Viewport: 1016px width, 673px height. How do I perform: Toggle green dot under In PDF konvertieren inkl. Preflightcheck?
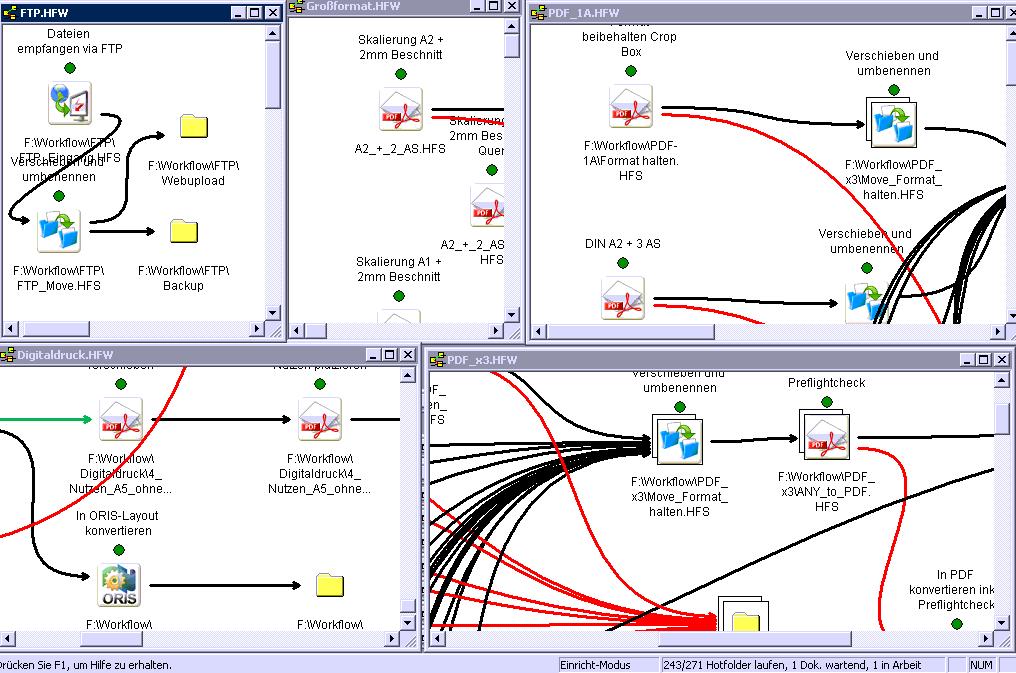point(956,624)
